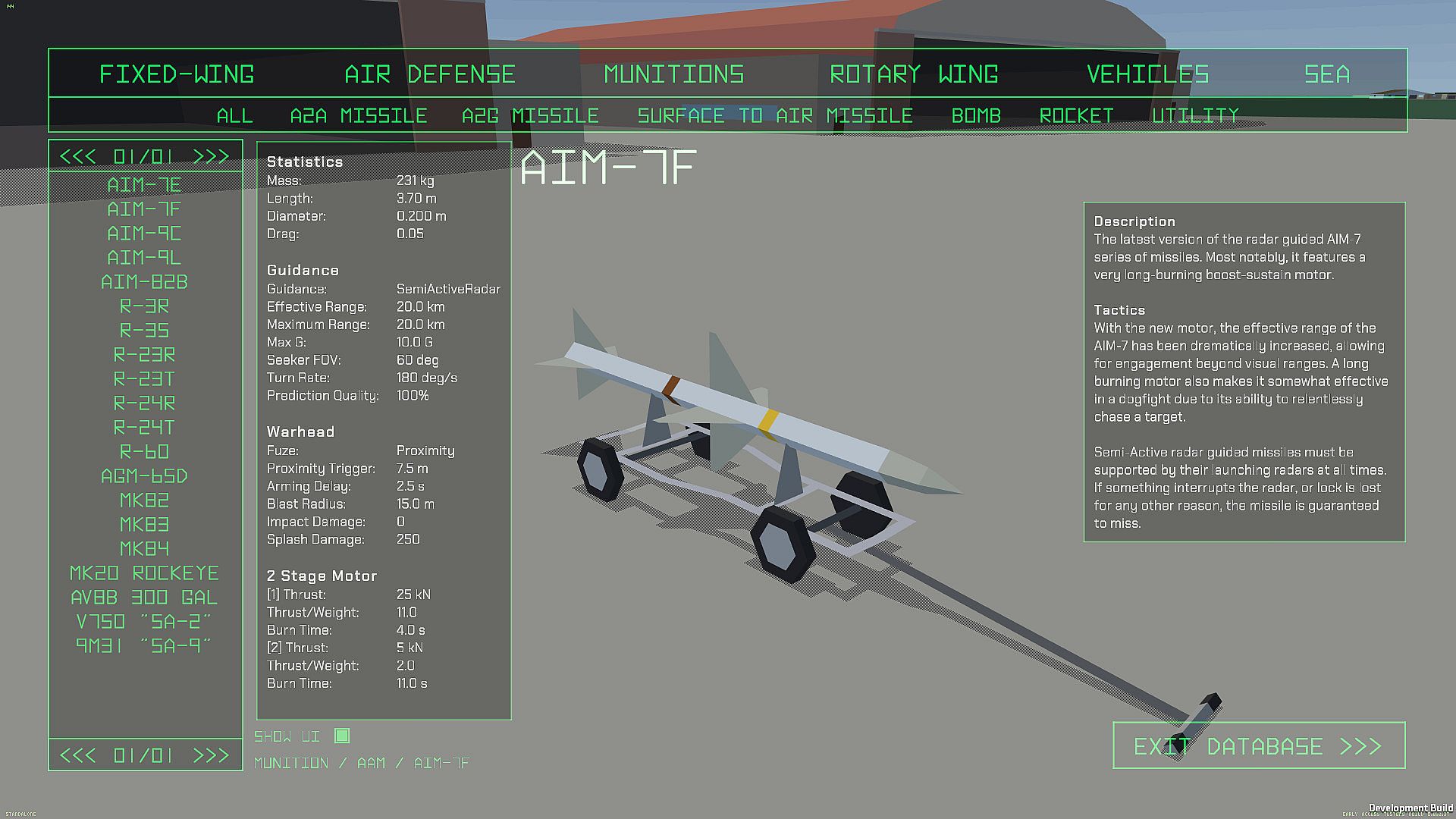Click top previous-page arrows in munition list
The height and width of the screenshot is (819, 1456).
78,157
